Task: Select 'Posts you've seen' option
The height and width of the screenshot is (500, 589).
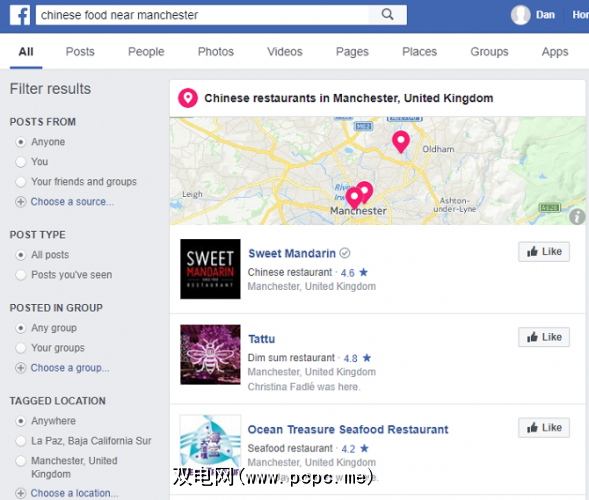Action: pyautogui.click(x=21, y=275)
